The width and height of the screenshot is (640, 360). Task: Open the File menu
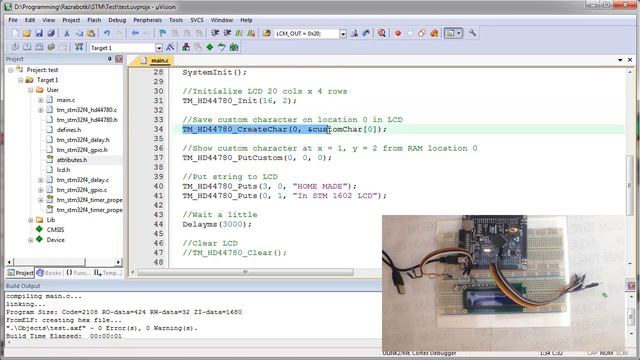coord(13,20)
